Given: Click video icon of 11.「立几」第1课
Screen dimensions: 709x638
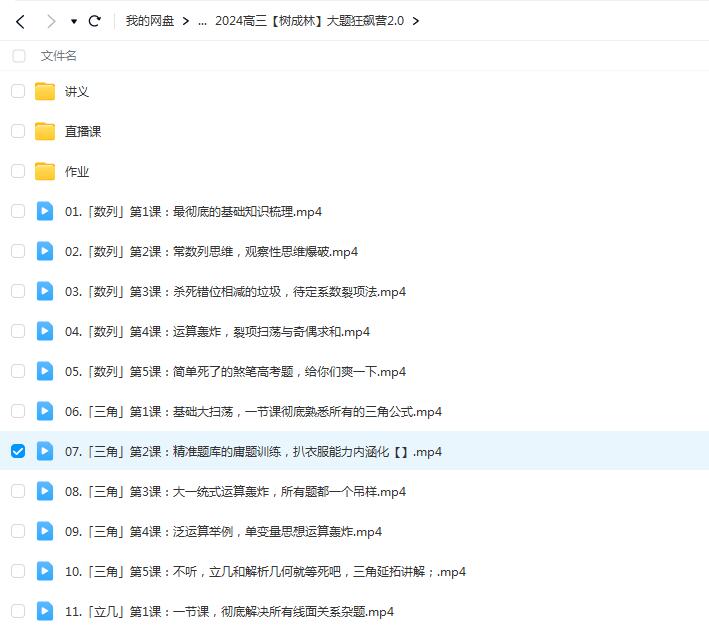Looking at the screenshot, I should [45, 611].
